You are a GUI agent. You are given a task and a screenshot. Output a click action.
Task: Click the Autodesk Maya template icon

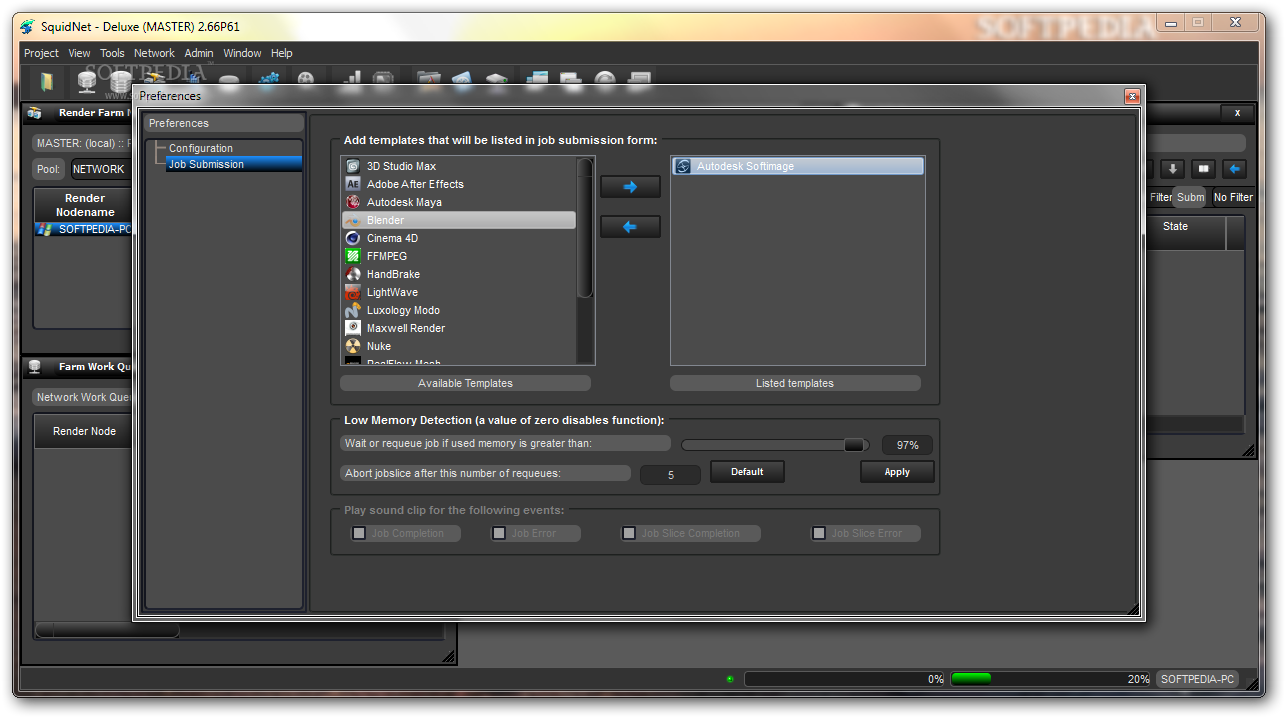point(352,202)
